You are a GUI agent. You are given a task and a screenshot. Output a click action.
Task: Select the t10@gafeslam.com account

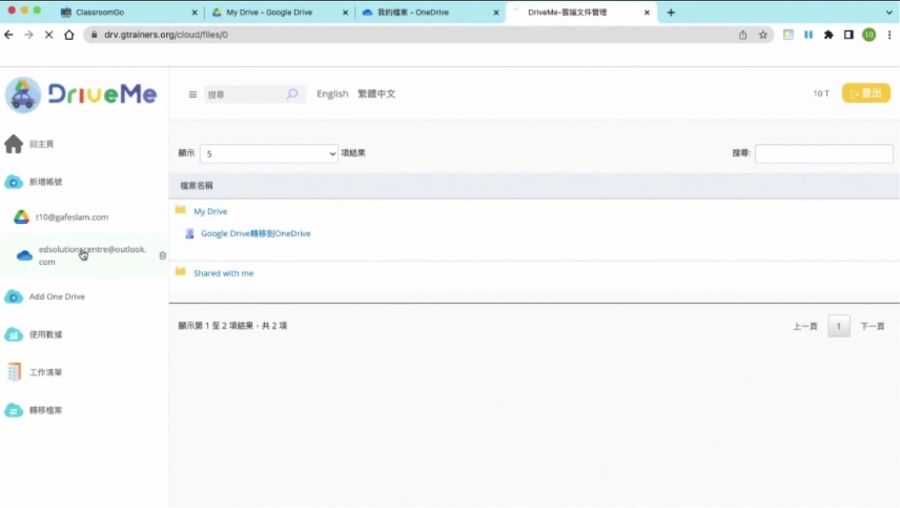[72, 217]
